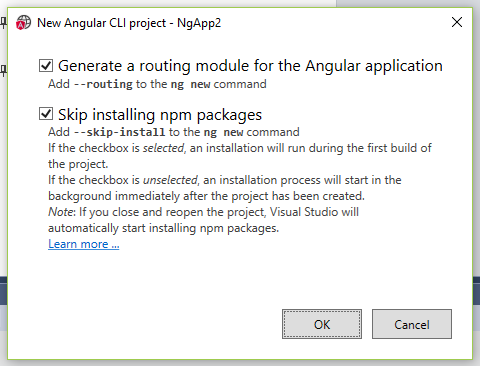Click the dark blue strip left of dialog

point(3,291)
